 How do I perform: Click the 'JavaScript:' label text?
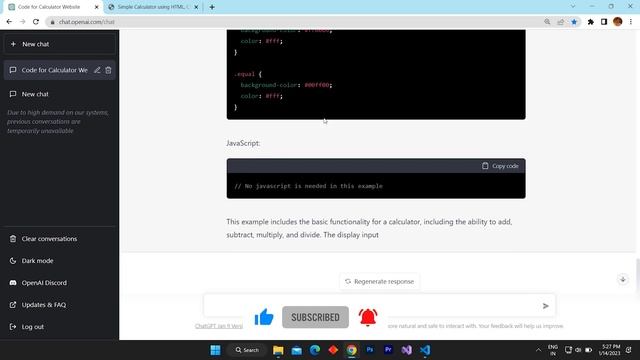tap(243, 143)
